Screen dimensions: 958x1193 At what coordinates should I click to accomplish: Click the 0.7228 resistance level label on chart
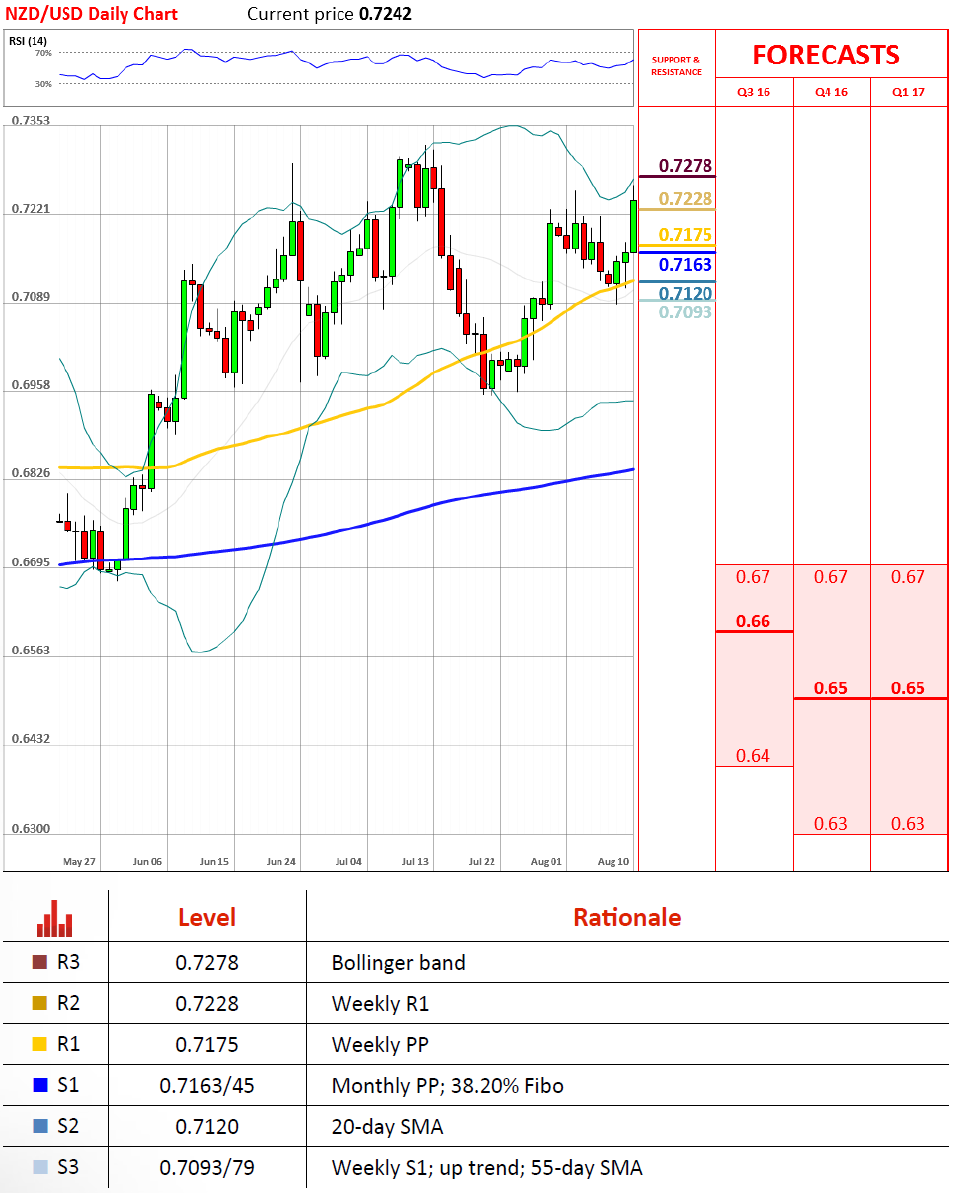click(x=685, y=199)
